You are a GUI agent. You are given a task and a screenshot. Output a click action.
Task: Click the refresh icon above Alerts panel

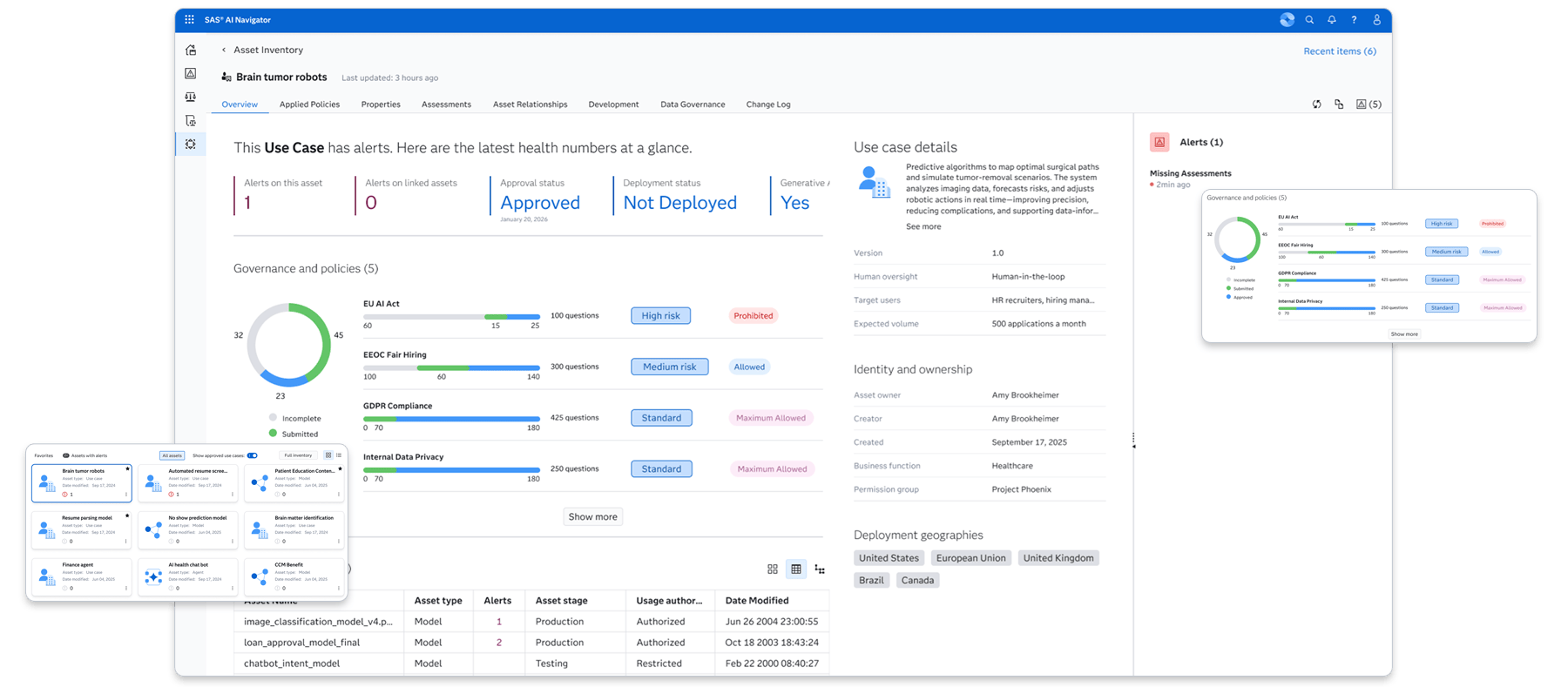1317,104
